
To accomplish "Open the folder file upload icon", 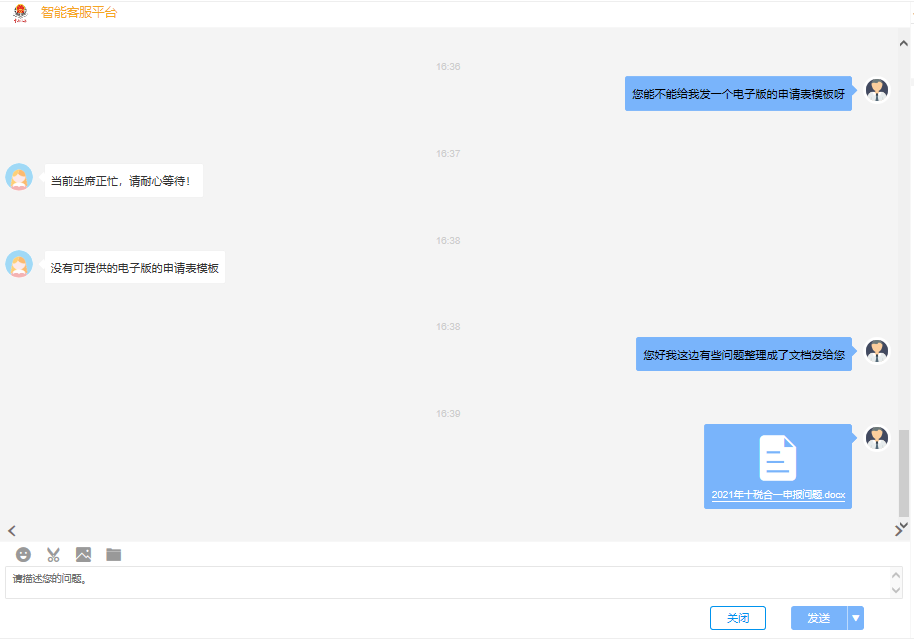I will 114,554.
